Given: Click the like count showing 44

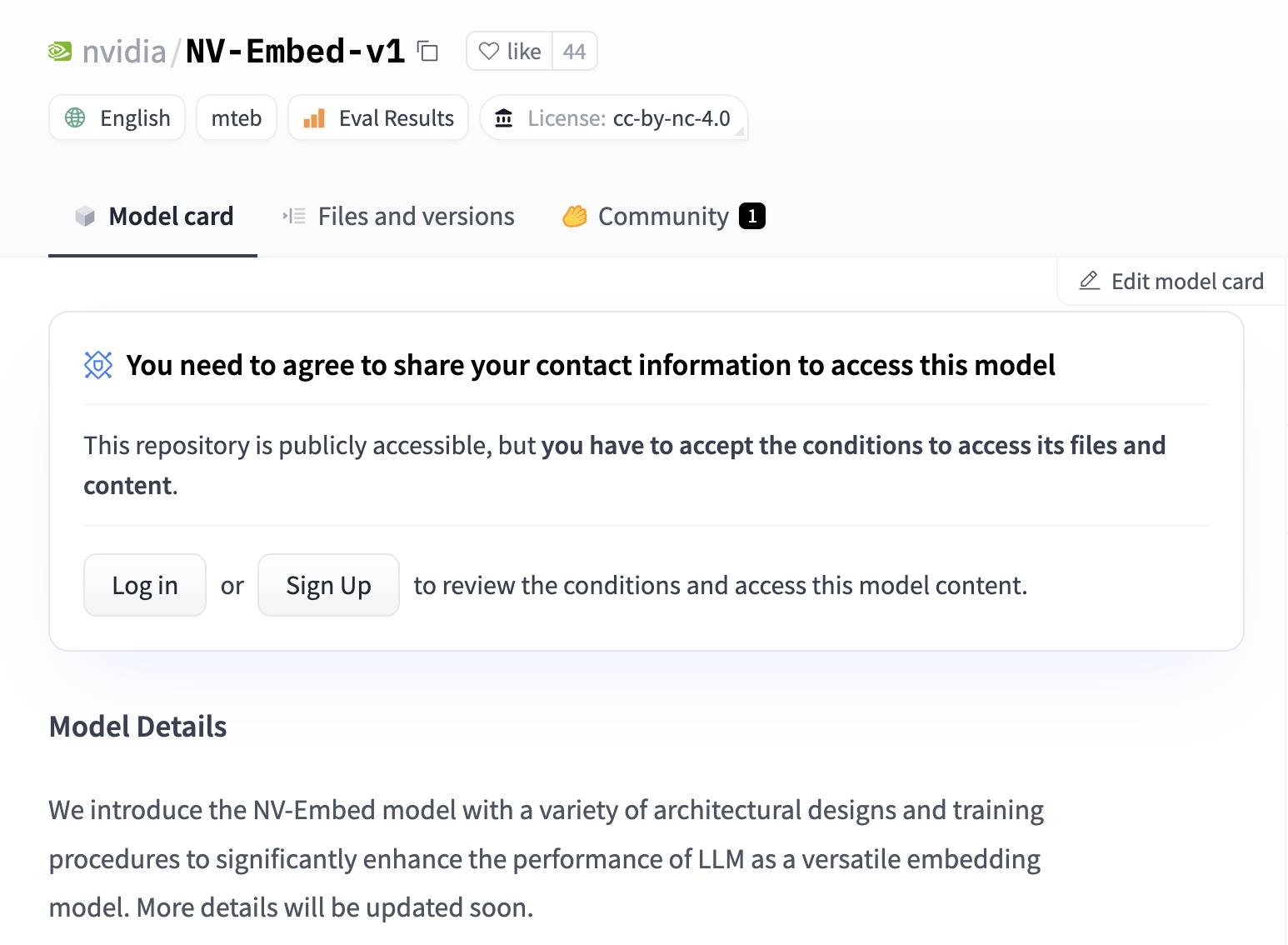Looking at the screenshot, I should coord(575,52).
